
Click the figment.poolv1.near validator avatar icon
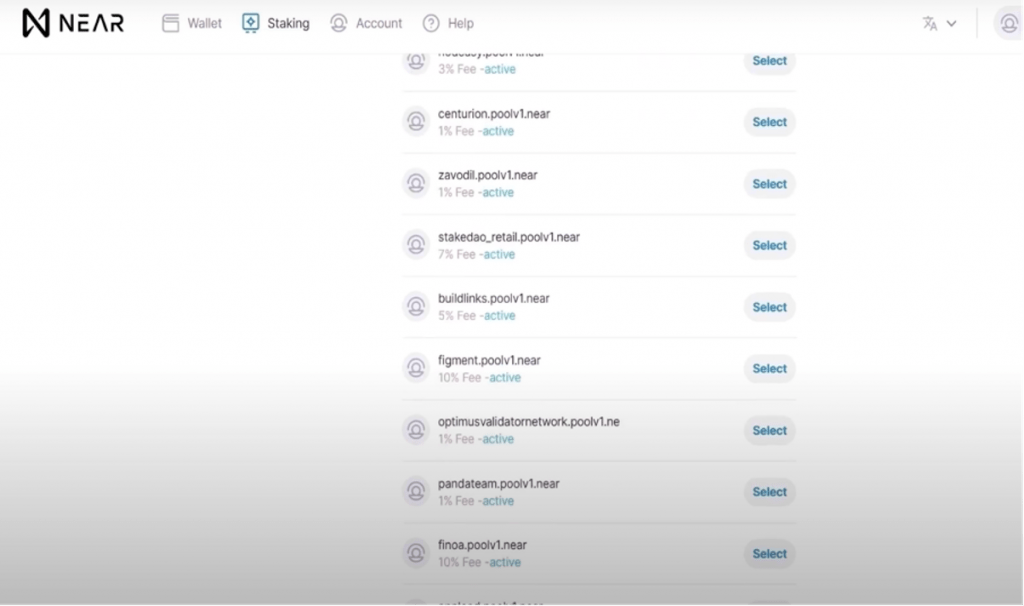click(416, 368)
